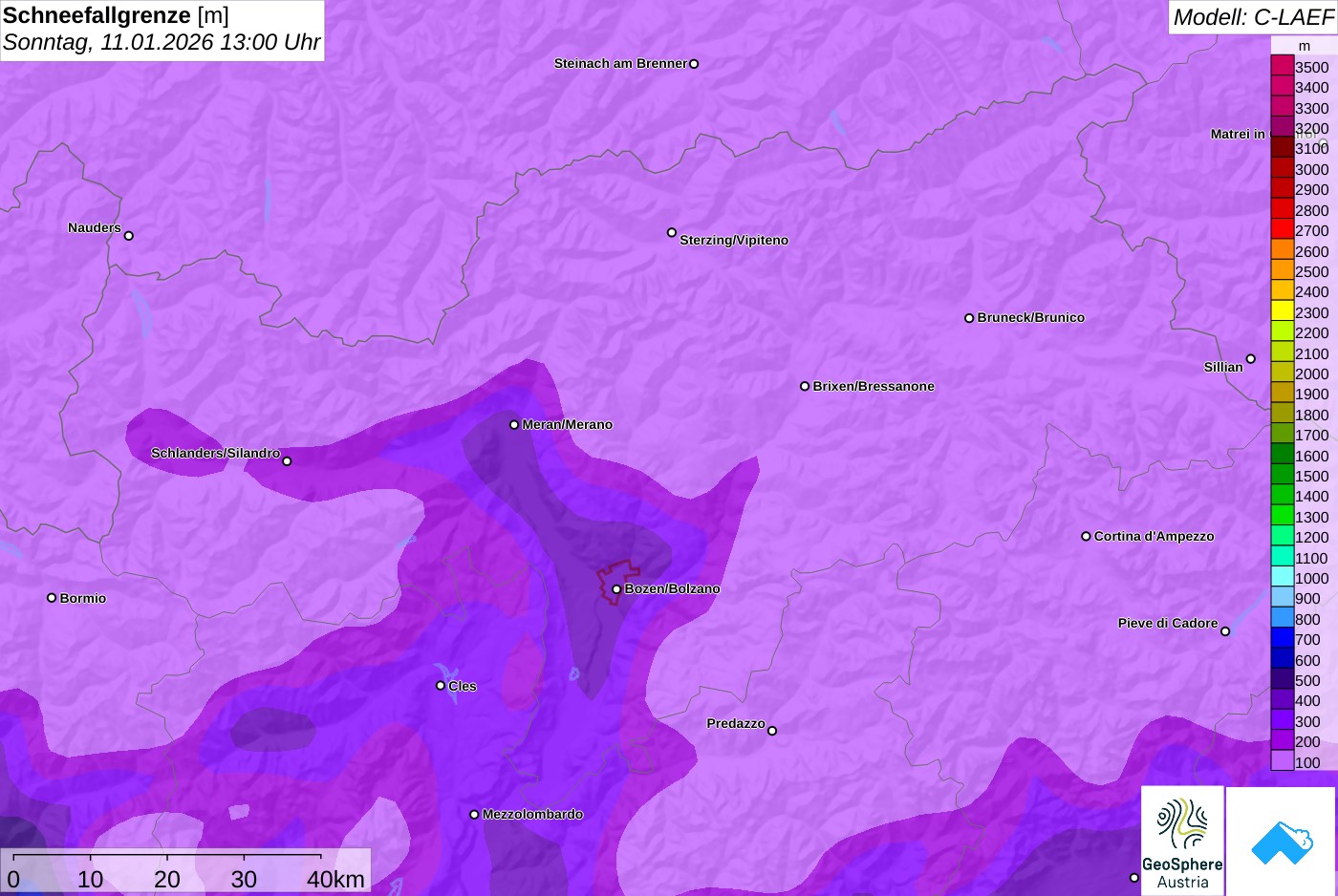
Task: Pick the 100 m violet legend swatch
Action: click(x=1283, y=761)
